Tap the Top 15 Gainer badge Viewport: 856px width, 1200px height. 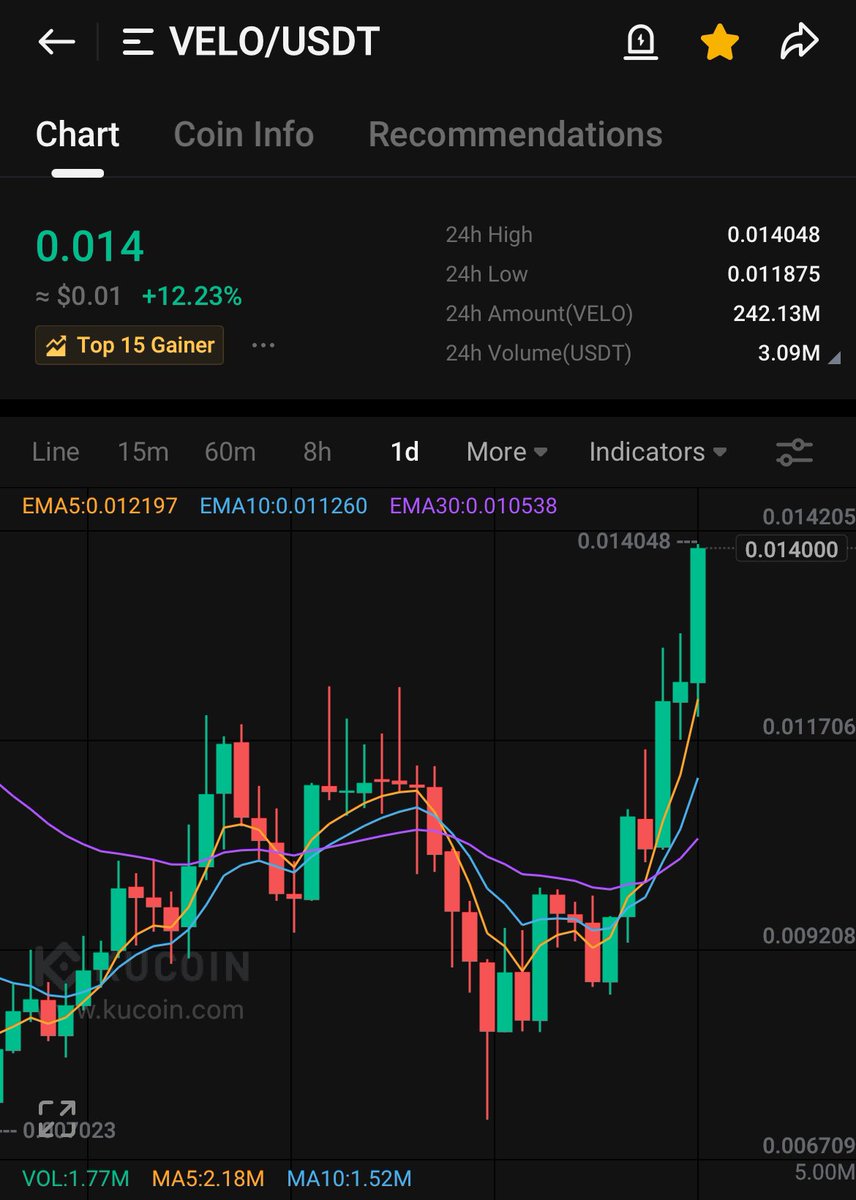point(129,345)
